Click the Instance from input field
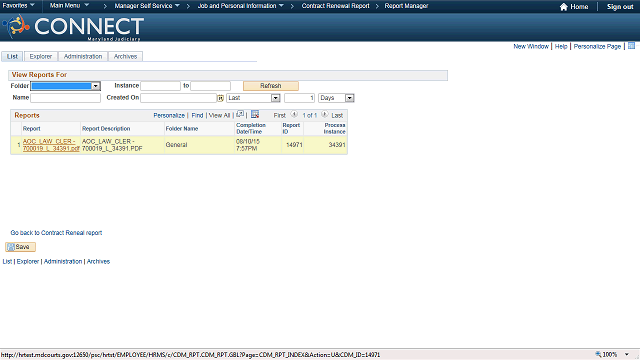This screenshot has height=360, width=640. (160, 86)
